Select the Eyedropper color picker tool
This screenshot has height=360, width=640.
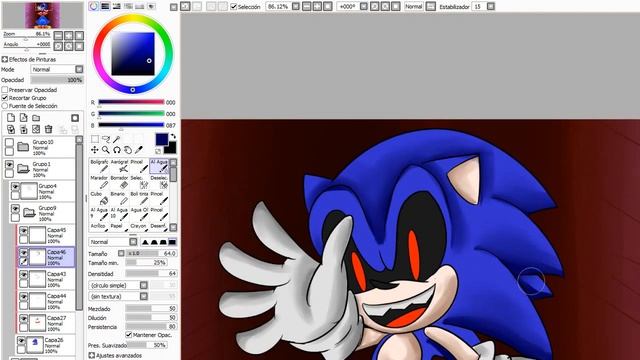point(139,150)
